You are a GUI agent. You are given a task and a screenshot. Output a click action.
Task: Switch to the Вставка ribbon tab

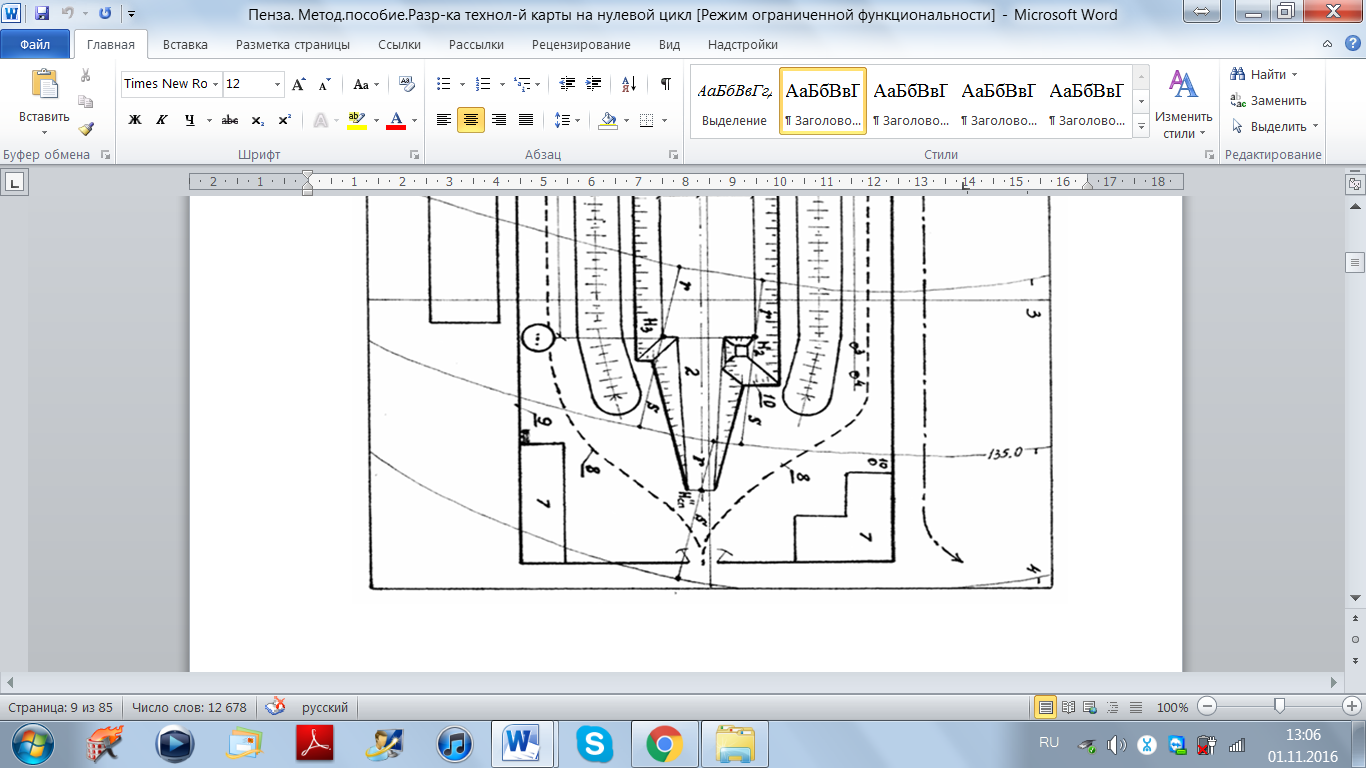tap(185, 45)
